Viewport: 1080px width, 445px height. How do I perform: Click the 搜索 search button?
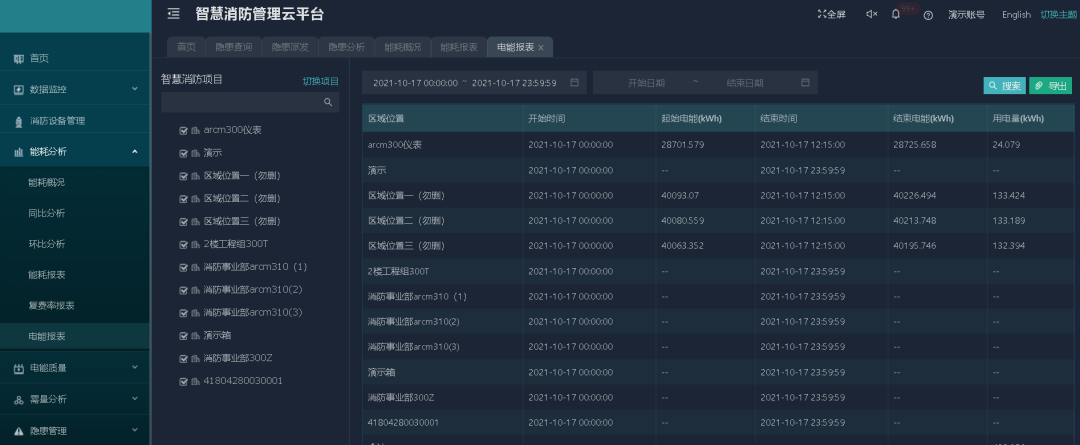tap(1004, 85)
